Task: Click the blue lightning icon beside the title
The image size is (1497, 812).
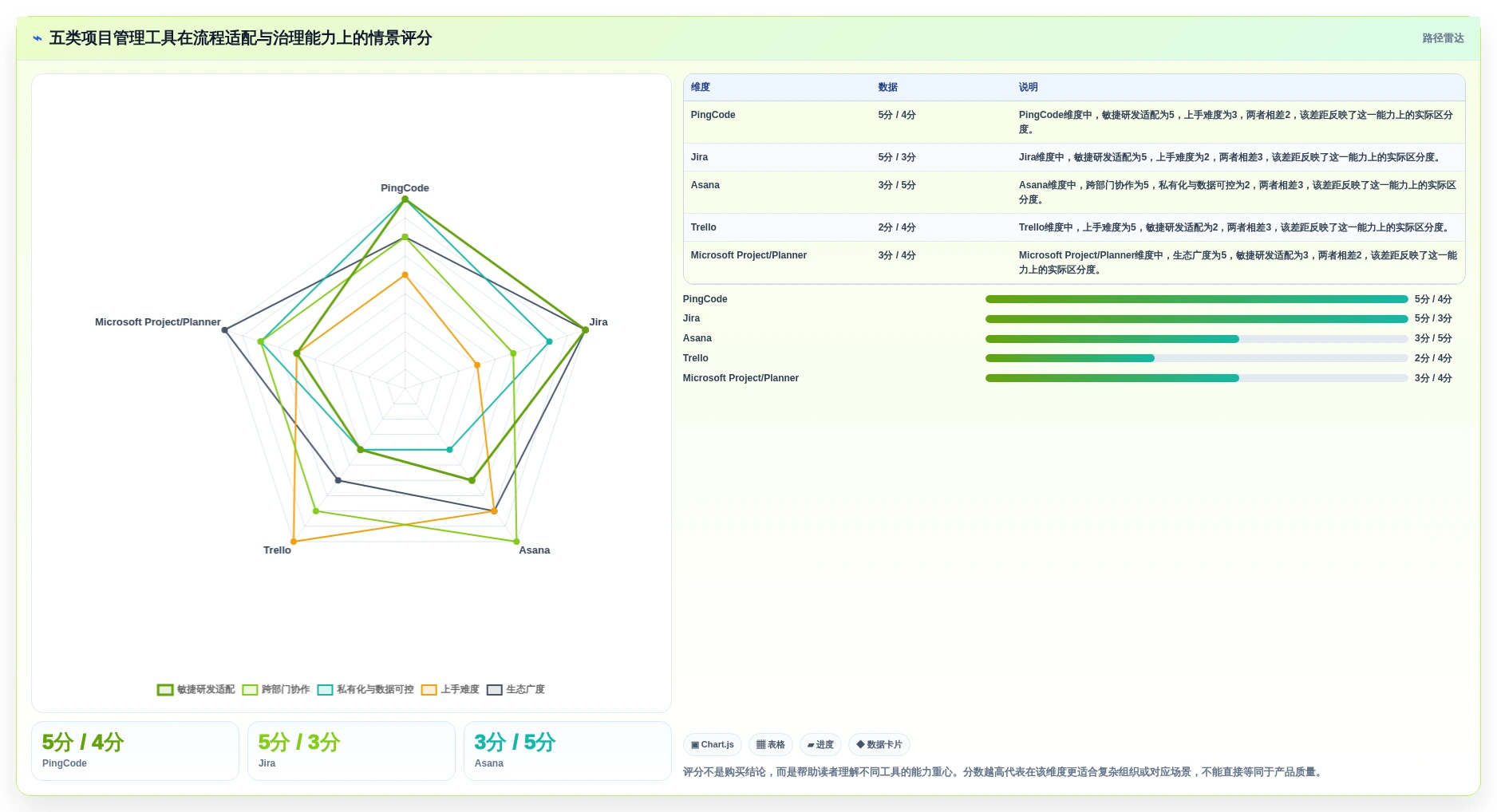Action: pyautogui.click(x=38, y=38)
